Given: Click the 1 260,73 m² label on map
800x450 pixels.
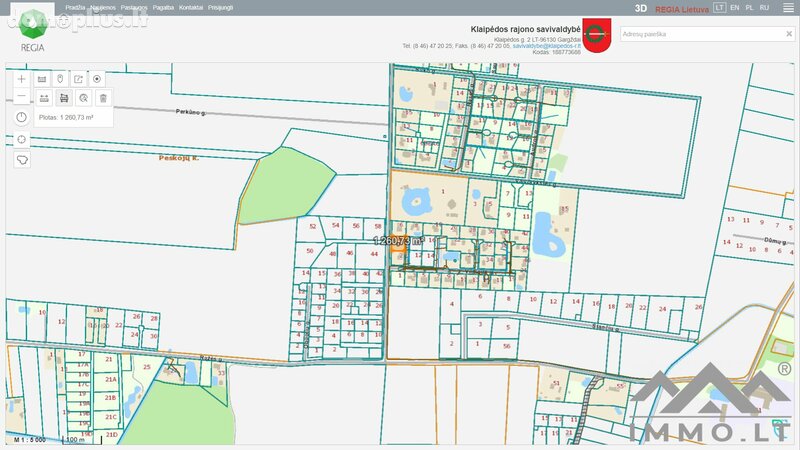Looking at the screenshot, I should pyautogui.click(x=399, y=240).
